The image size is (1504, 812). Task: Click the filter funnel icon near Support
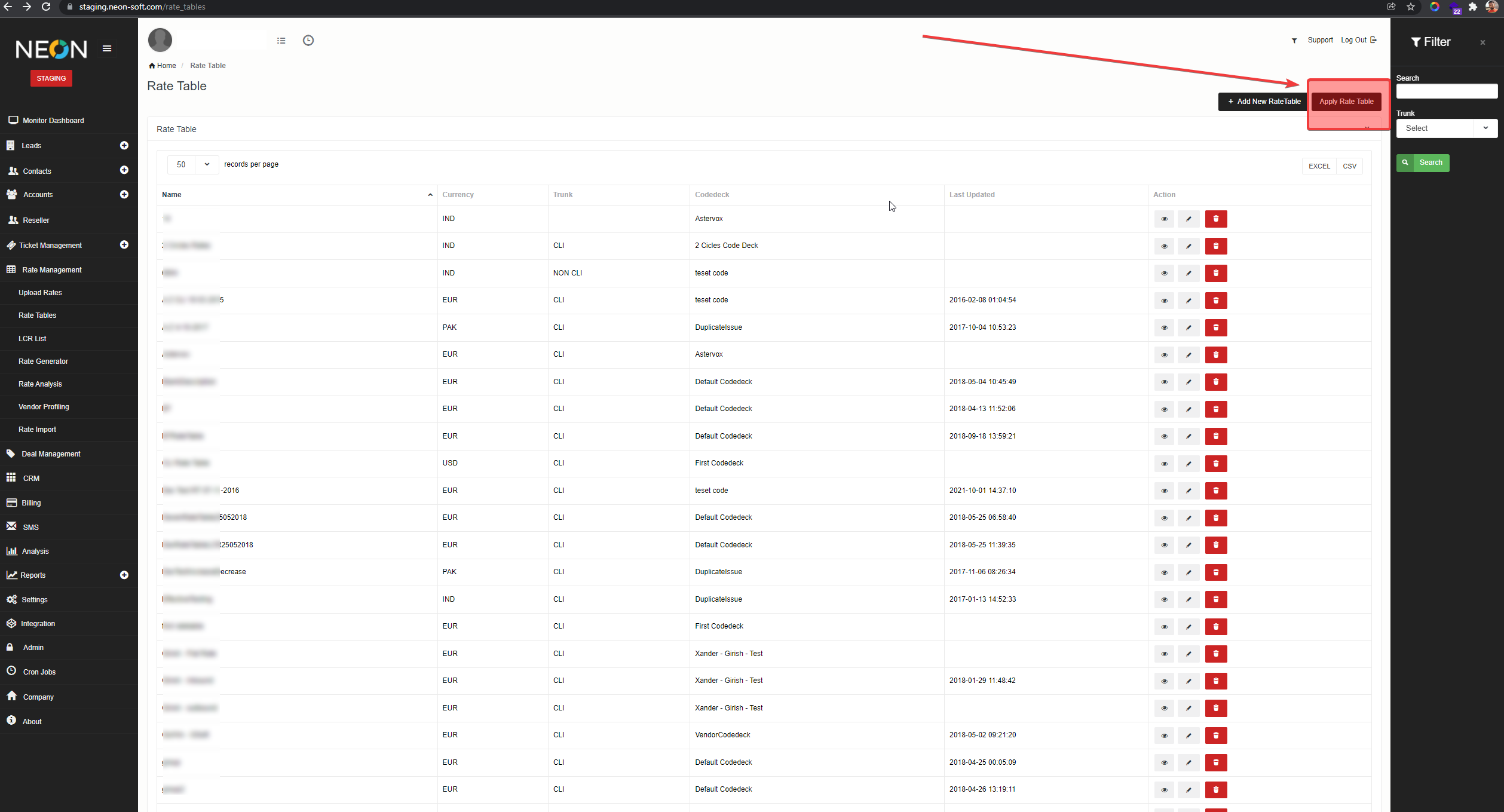(1294, 41)
